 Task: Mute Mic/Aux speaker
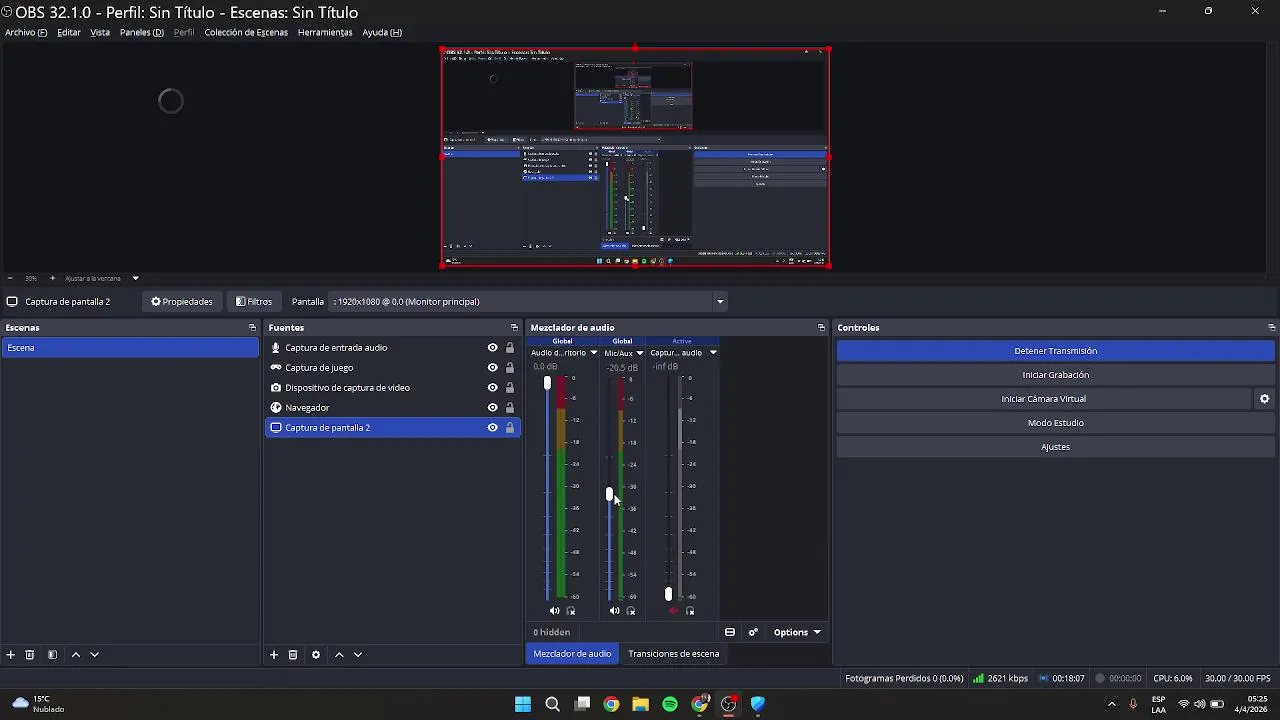click(x=615, y=611)
